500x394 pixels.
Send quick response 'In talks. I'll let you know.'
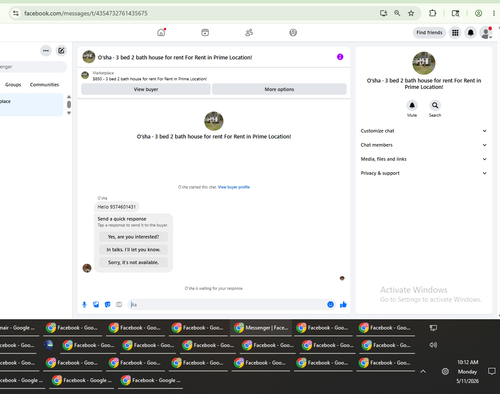(133, 250)
